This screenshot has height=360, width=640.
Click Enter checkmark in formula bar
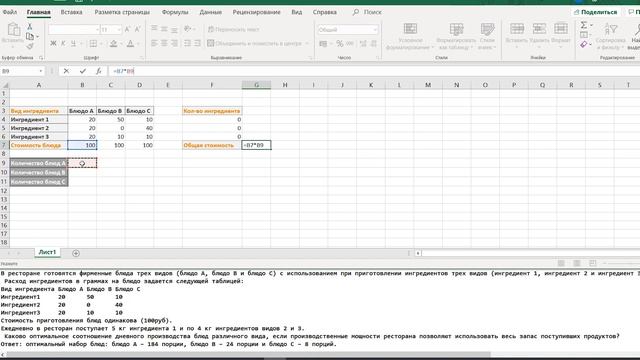point(82,71)
